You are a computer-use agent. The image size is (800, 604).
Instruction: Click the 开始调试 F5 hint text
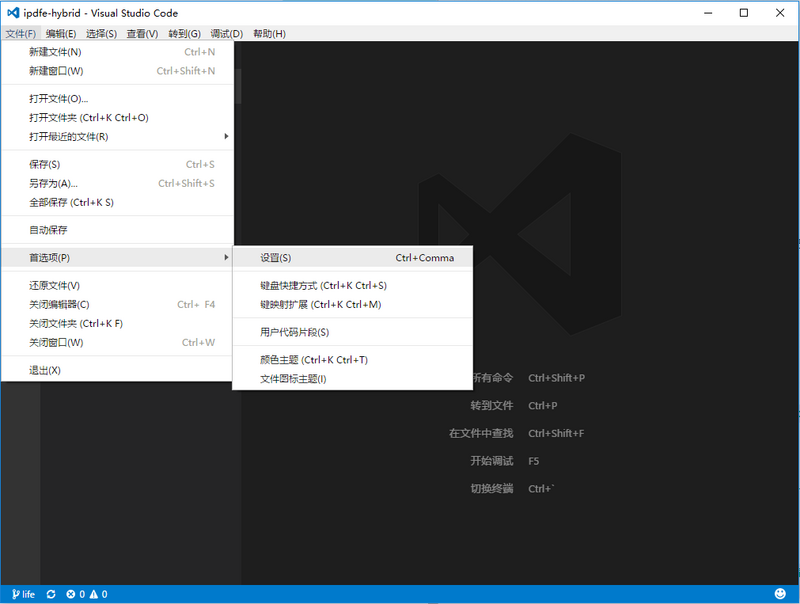click(x=505, y=461)
